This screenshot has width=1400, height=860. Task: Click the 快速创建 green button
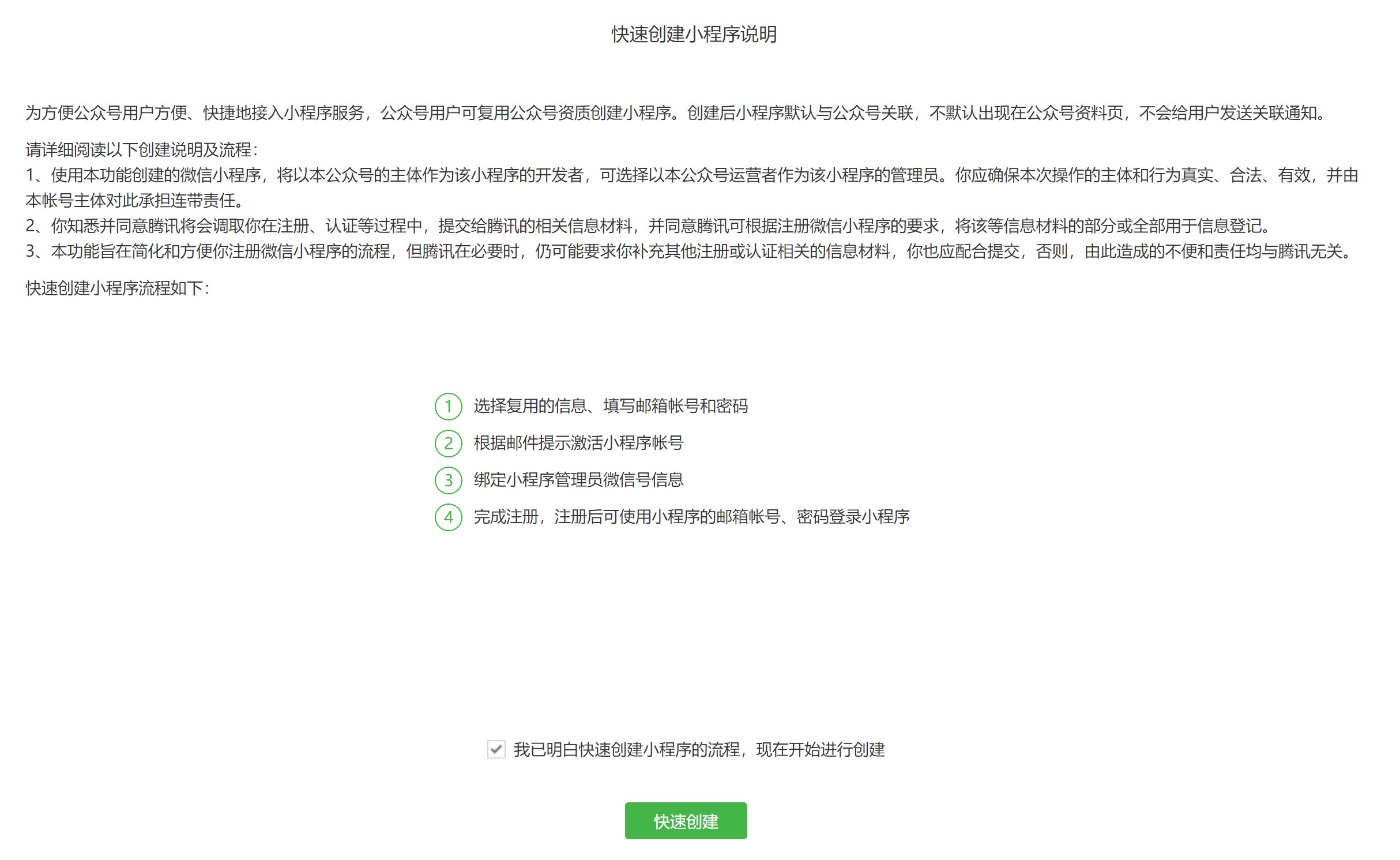click(x=685, y=821)
